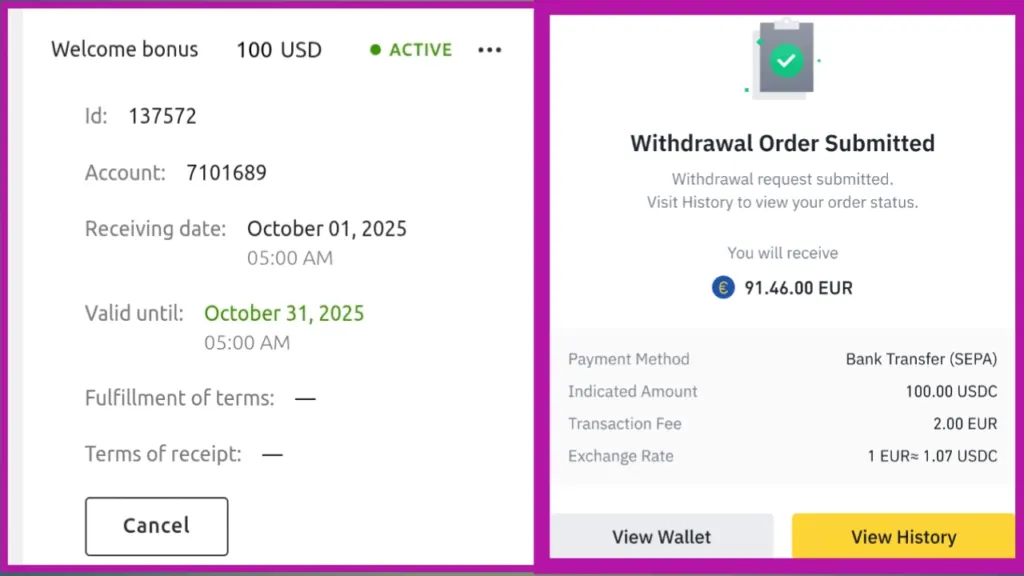
Task: Click the green checkmark clipboard icon
Action: click(x=786, y=61)
